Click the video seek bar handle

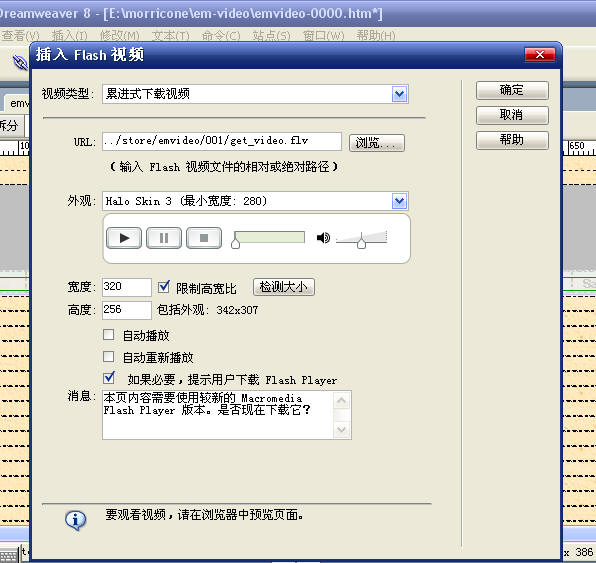(x=235, y=241)
